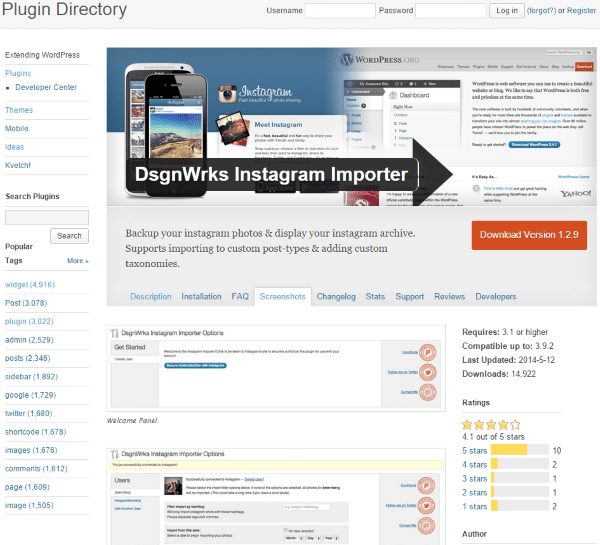
Task: Open the Welcome Panel screenshot thumbnail
Action: coord(276,369)
